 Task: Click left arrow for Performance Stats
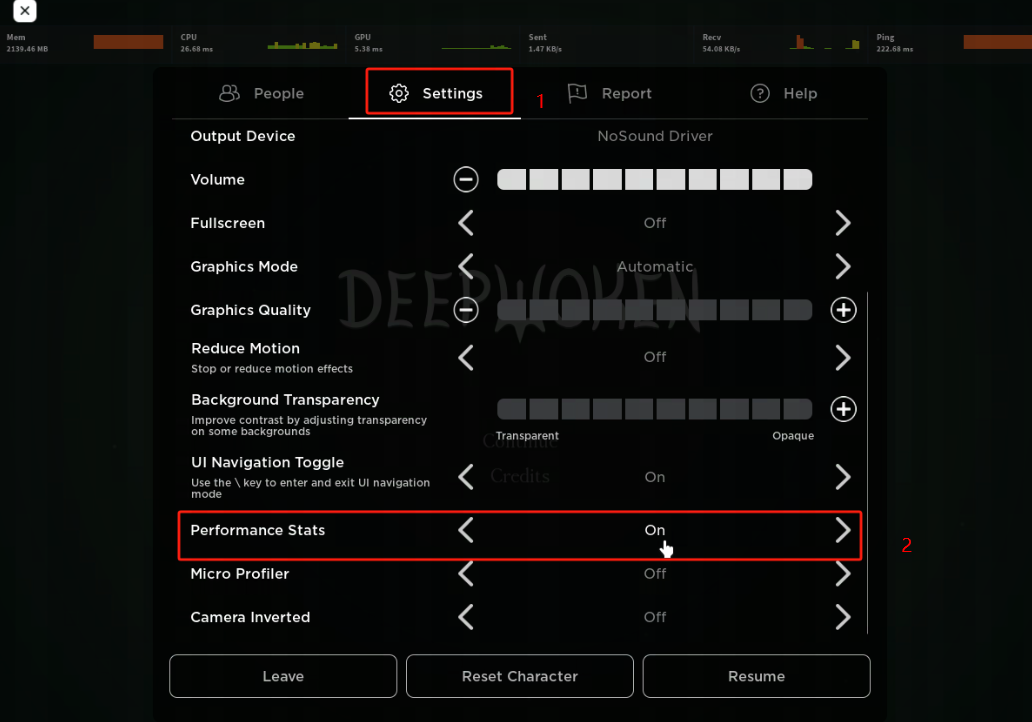466,530
